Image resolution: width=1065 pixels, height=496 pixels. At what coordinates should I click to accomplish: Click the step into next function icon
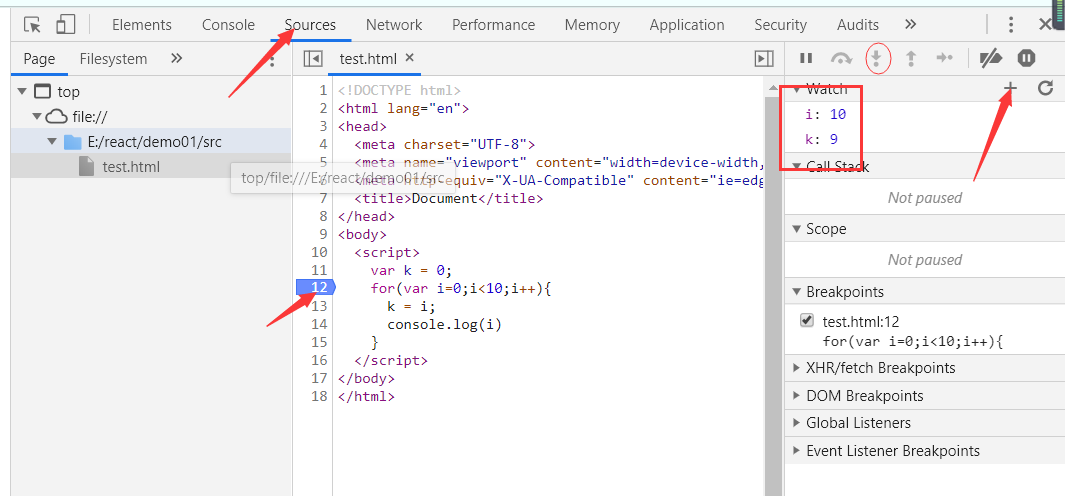(x=876, y=59)
